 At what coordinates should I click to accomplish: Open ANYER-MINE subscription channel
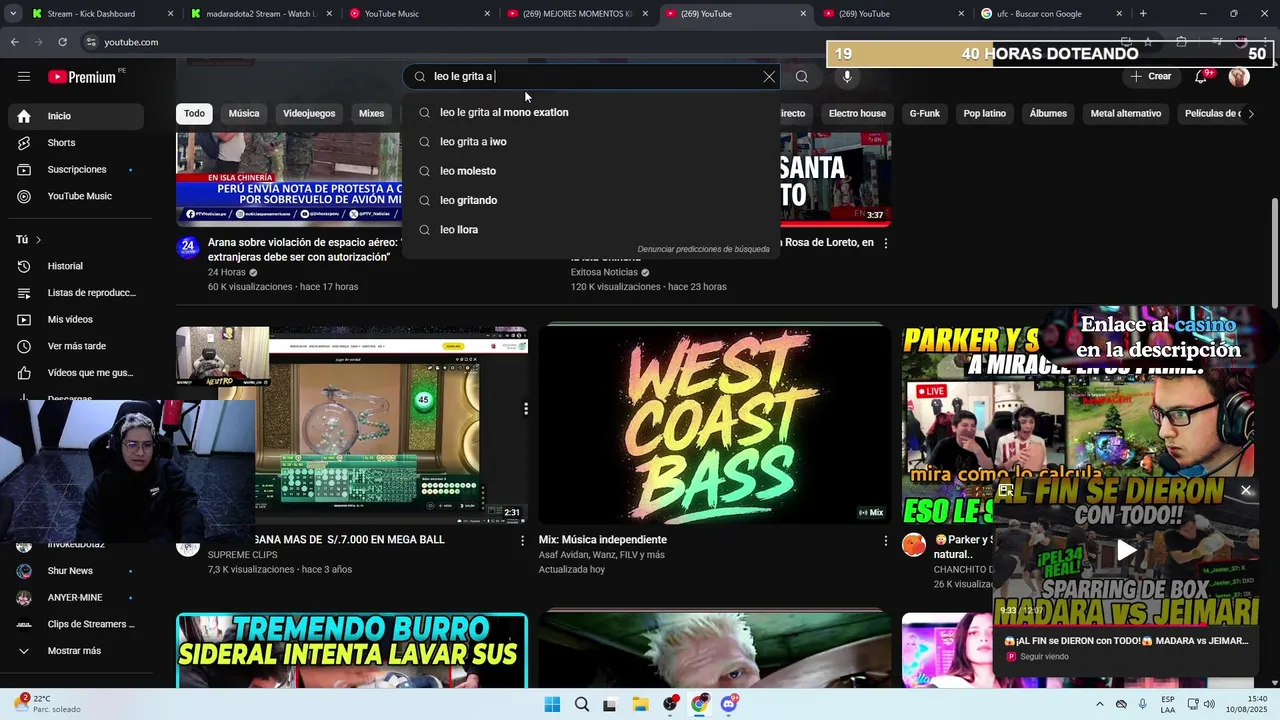coord(76,598)
